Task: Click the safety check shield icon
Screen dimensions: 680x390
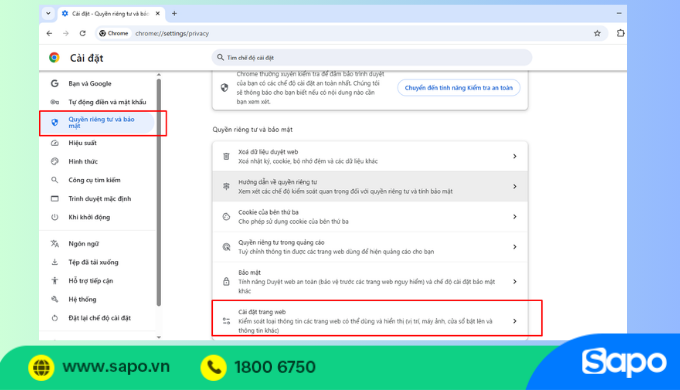Action: point(225,88)
